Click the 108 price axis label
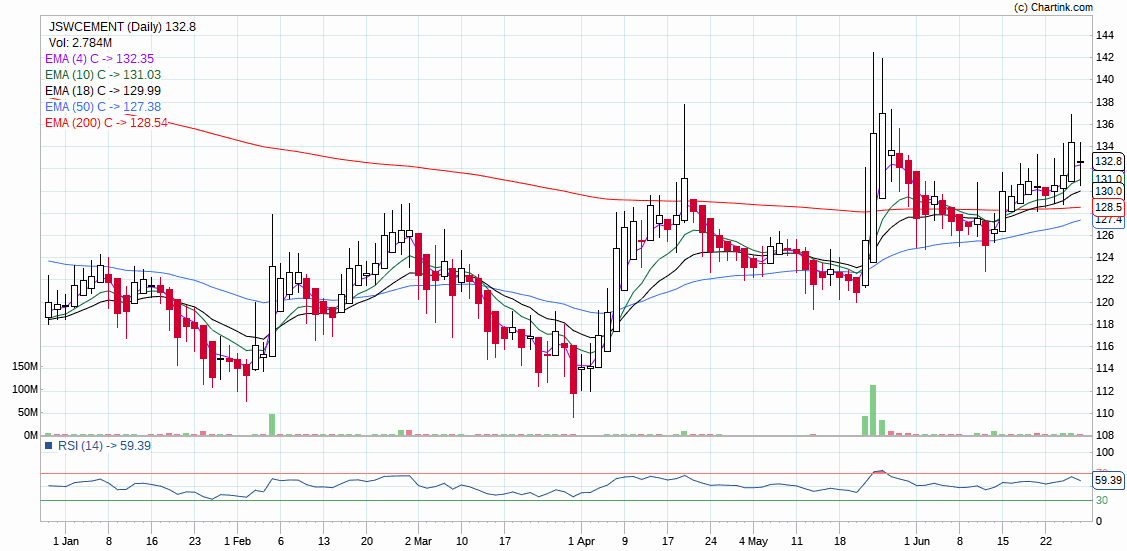The width and height of the screenshot is (1127, 551). [1104, 435]
